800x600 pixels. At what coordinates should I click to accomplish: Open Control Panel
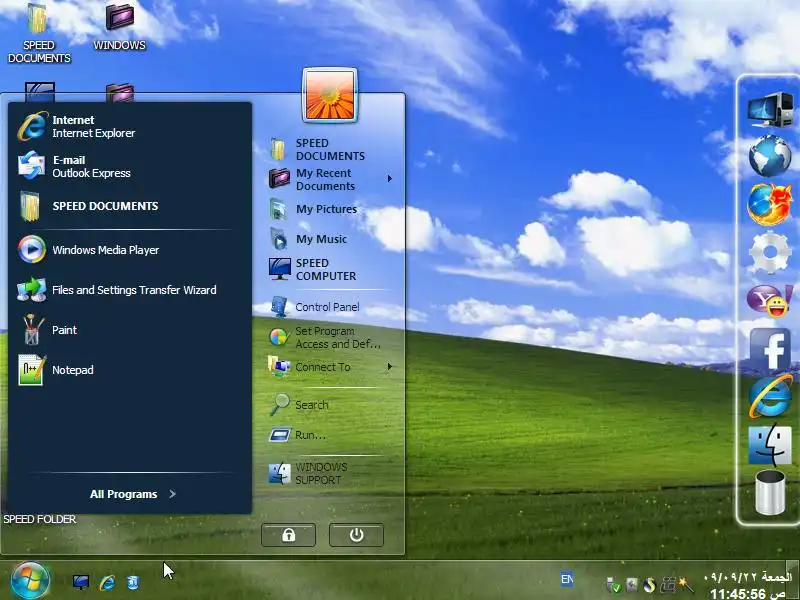point(315,307)
